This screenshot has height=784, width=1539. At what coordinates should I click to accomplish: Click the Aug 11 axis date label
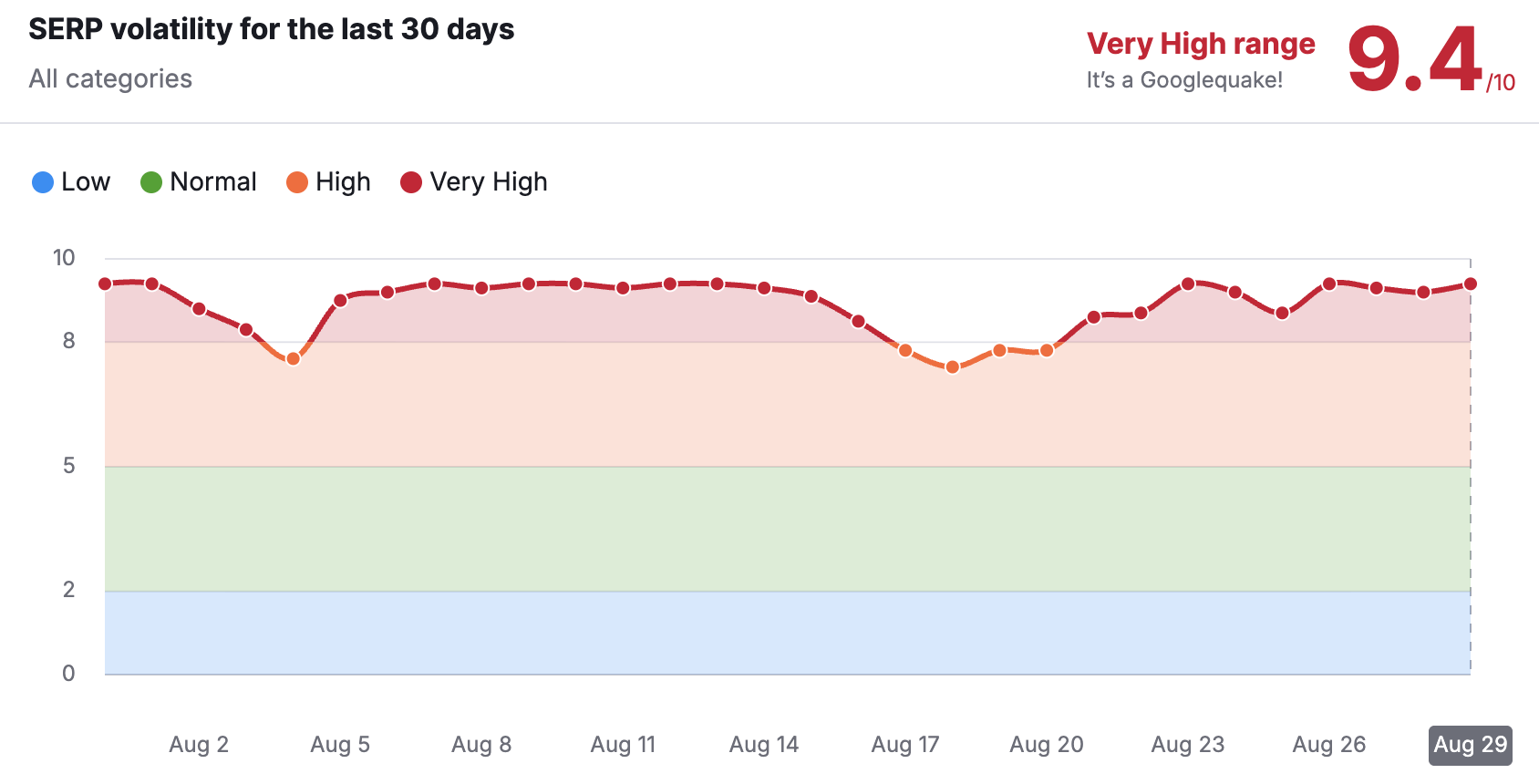pyautogui.click(x=623, y=745)
